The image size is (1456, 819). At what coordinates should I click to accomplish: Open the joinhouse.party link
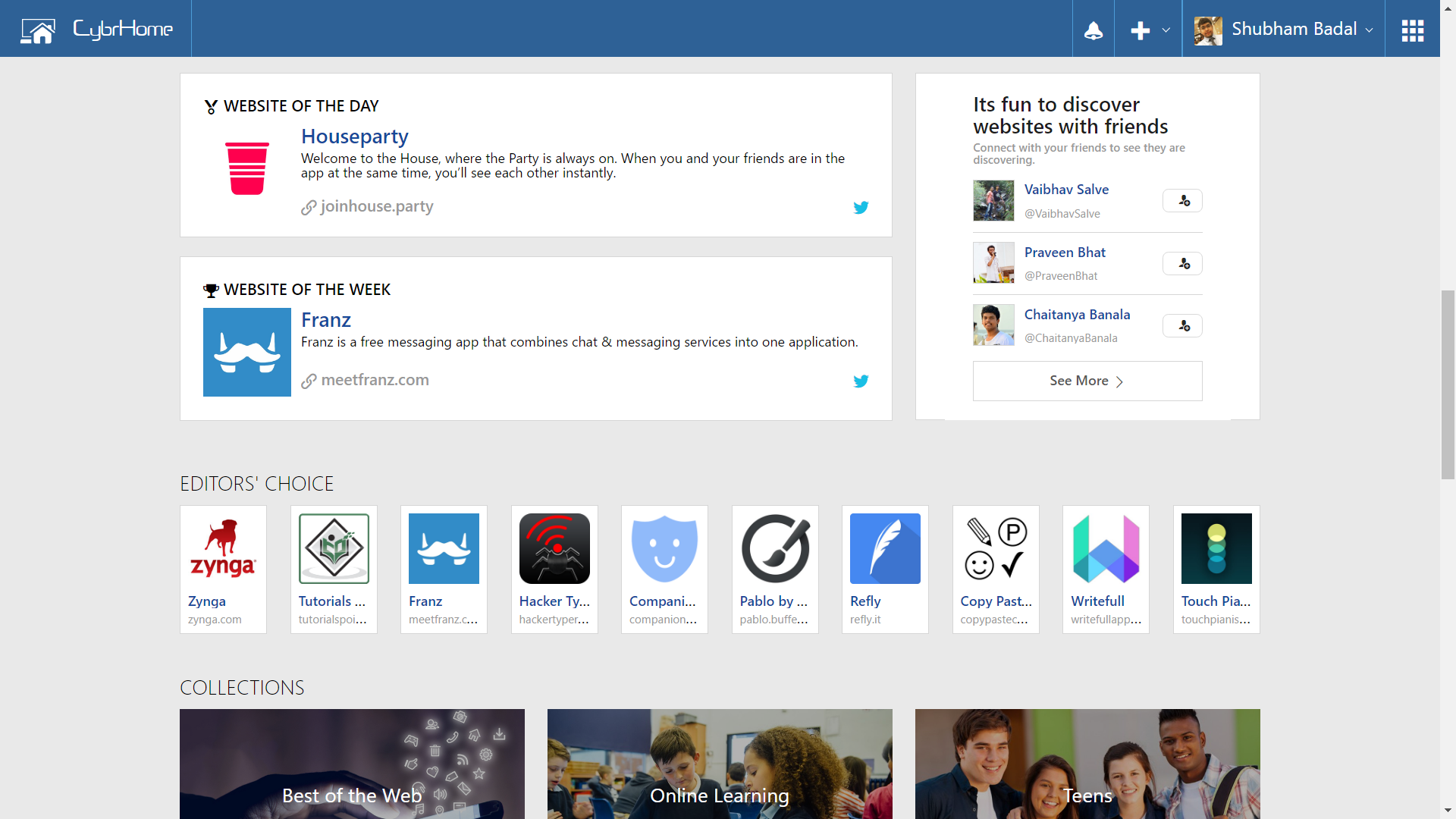pyautogui.click(x=376, y=206)
